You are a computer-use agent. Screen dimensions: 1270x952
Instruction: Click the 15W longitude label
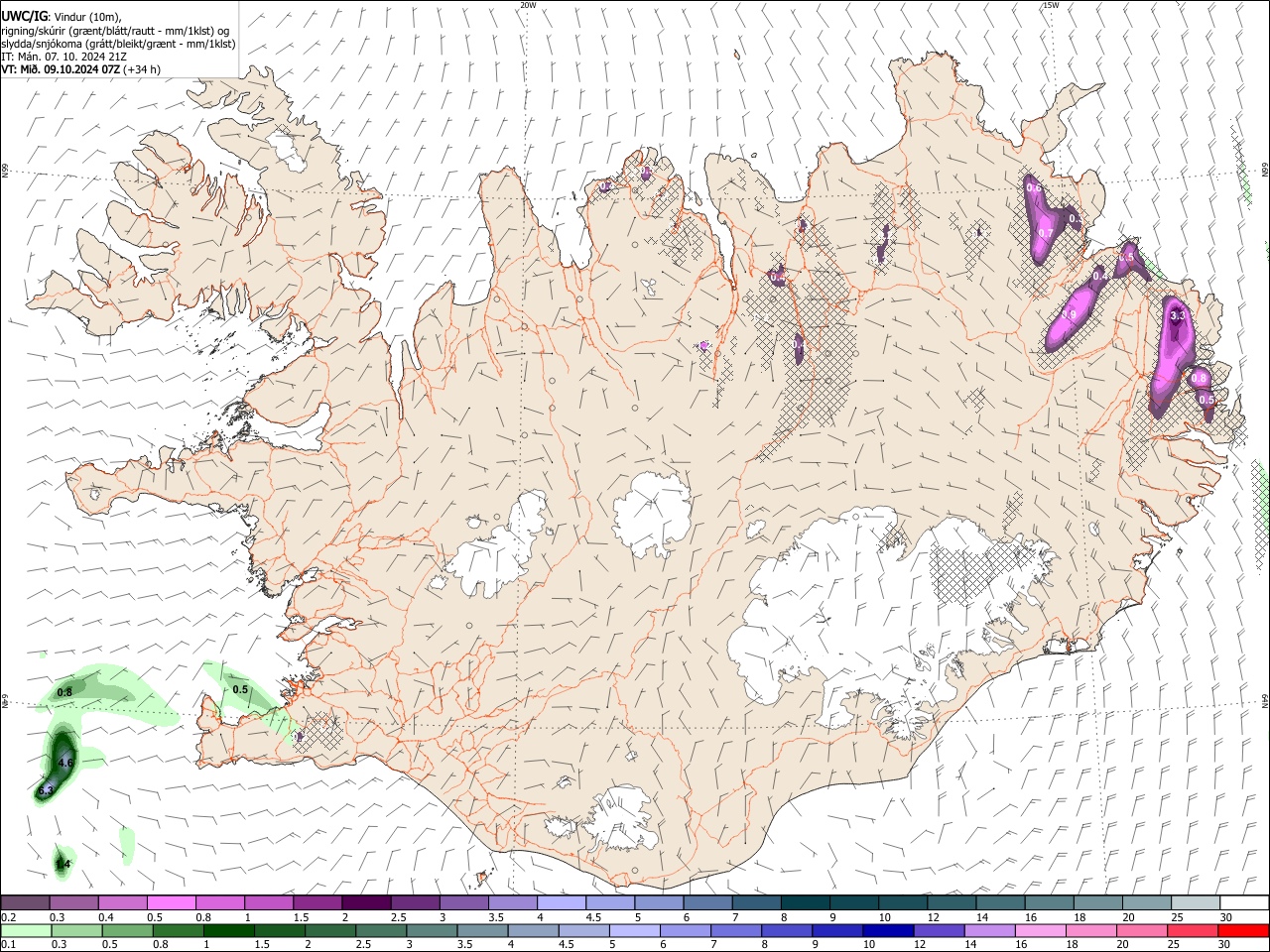coord(1051,5)
